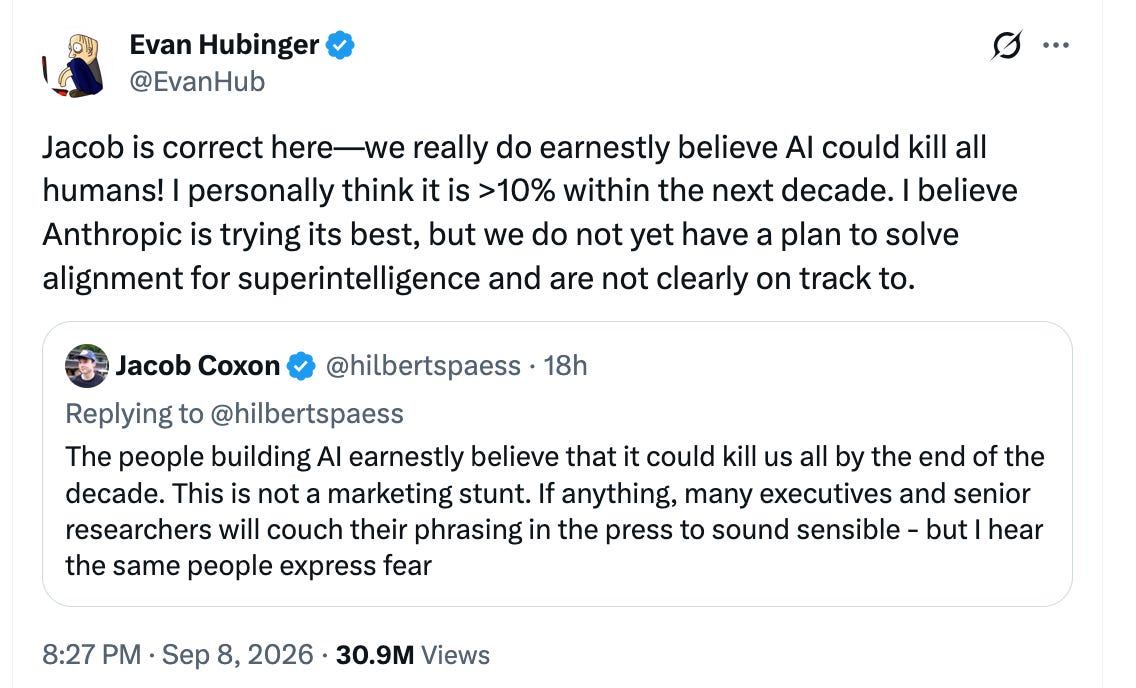The width and height of the screenshot is (1136, 688).
Task: Select the main tweet text by Evan
Action: pos(530,213)
